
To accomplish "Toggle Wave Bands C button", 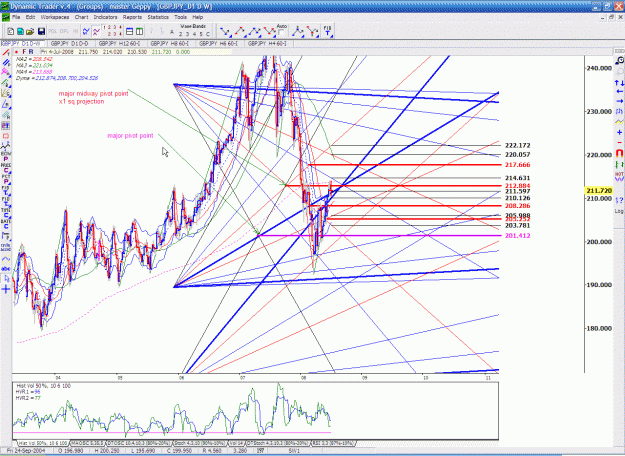I will coord(208,34).
